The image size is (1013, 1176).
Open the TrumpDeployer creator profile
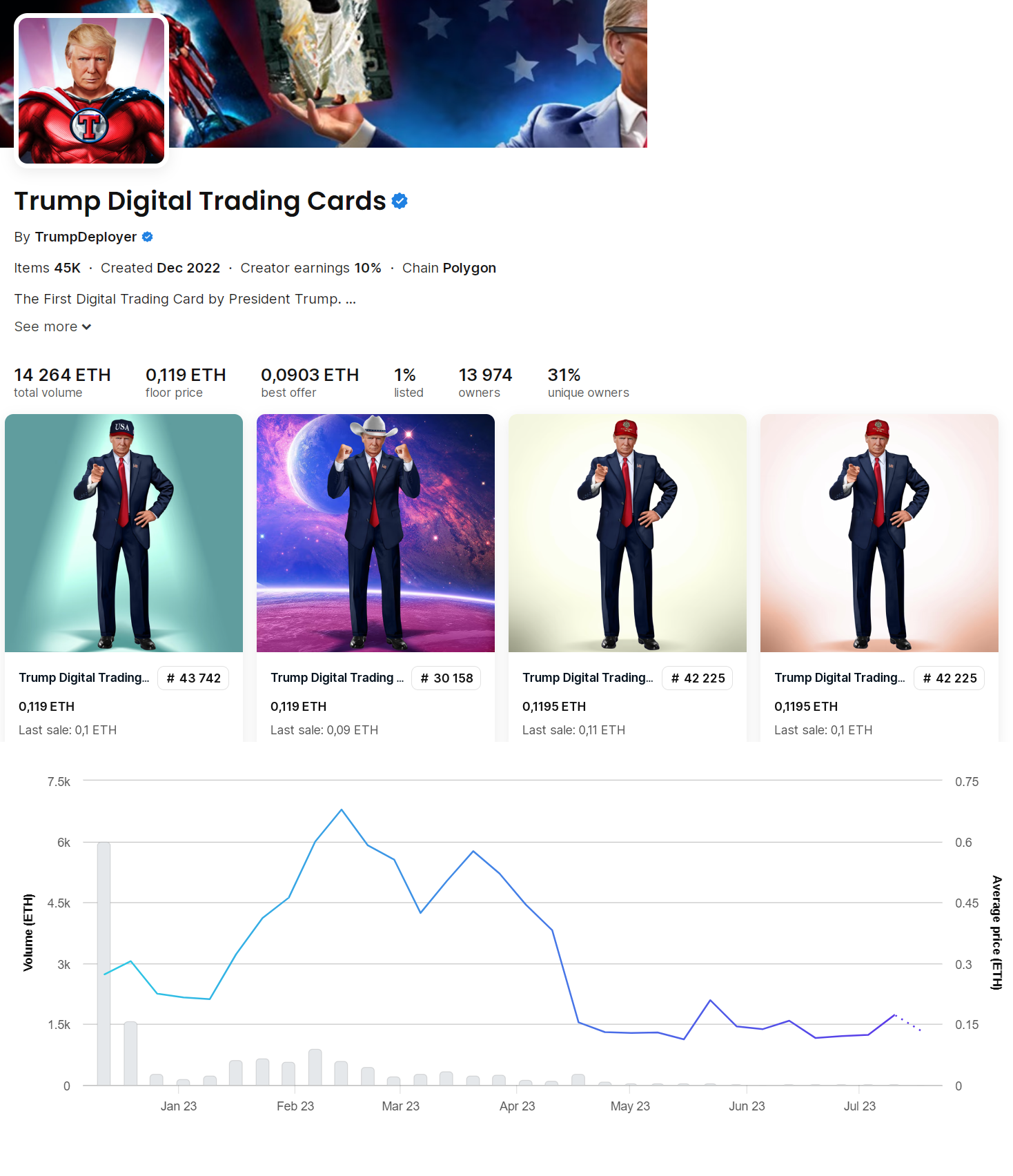[x=86, y=237]
